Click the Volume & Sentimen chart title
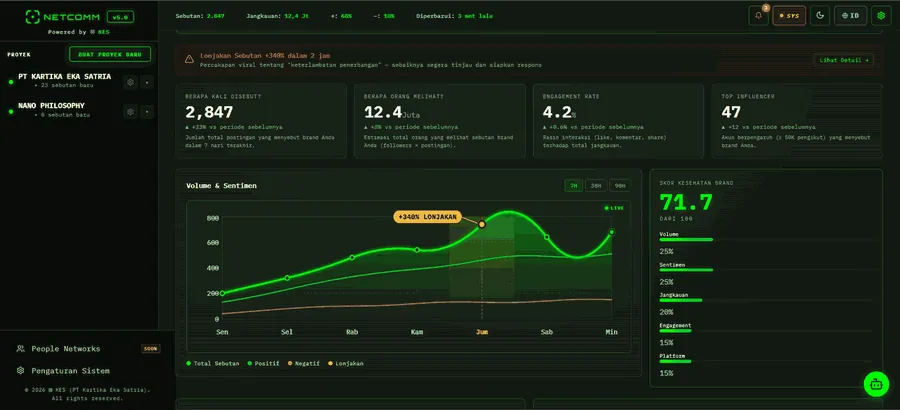The width and height of the screenshot is (900, 410). click(x=222, y=185)
